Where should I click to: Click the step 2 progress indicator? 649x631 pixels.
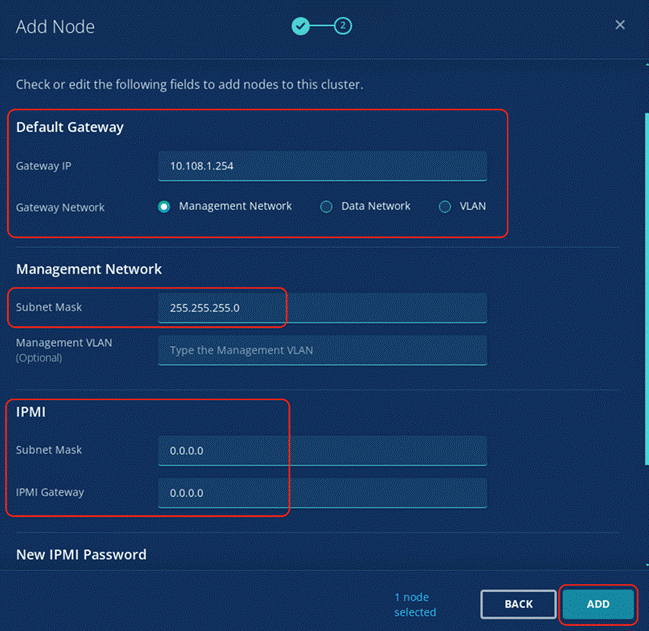tap(343, 26)
